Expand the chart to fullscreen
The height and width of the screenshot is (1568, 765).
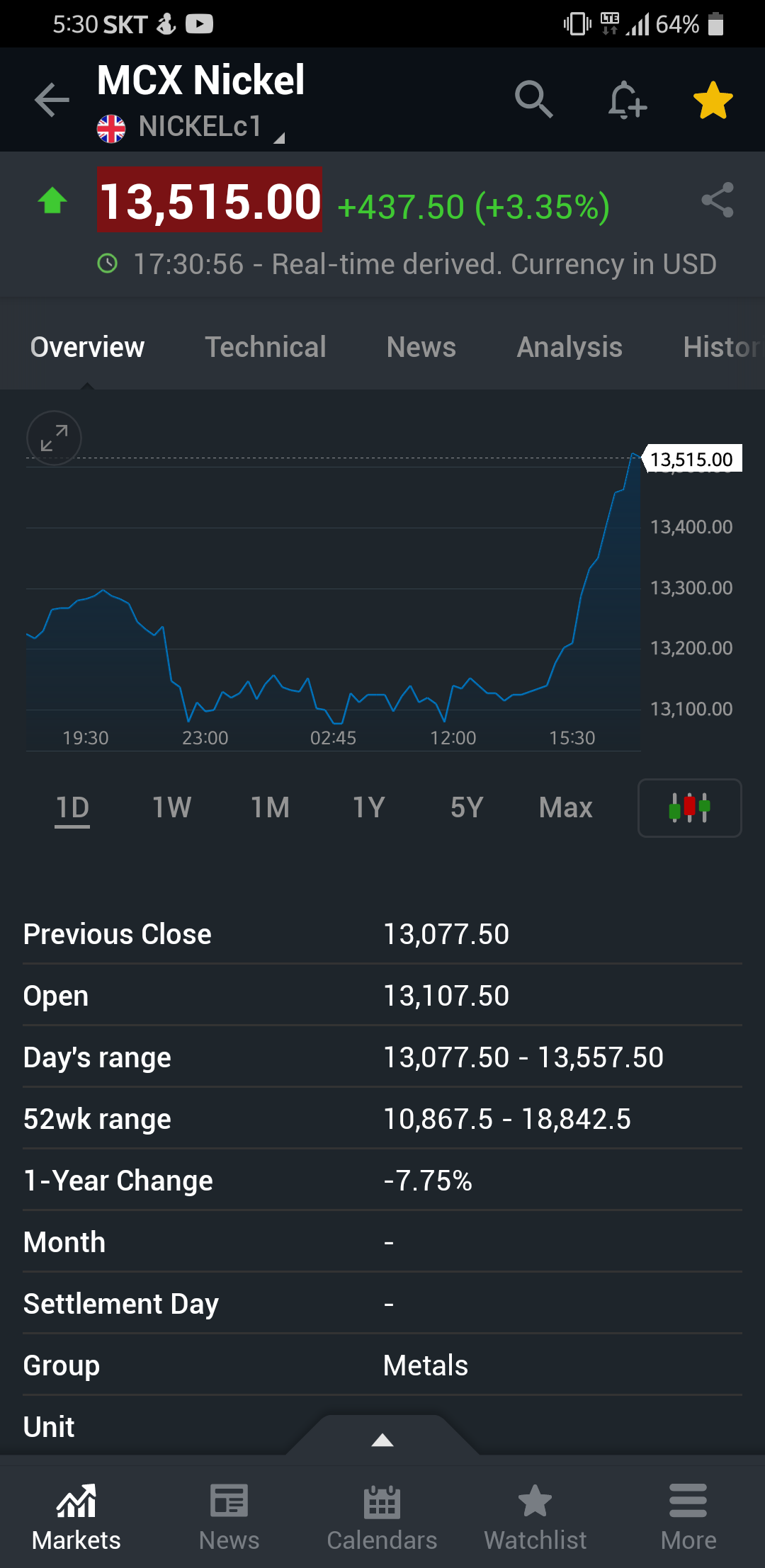coord(54,438)
